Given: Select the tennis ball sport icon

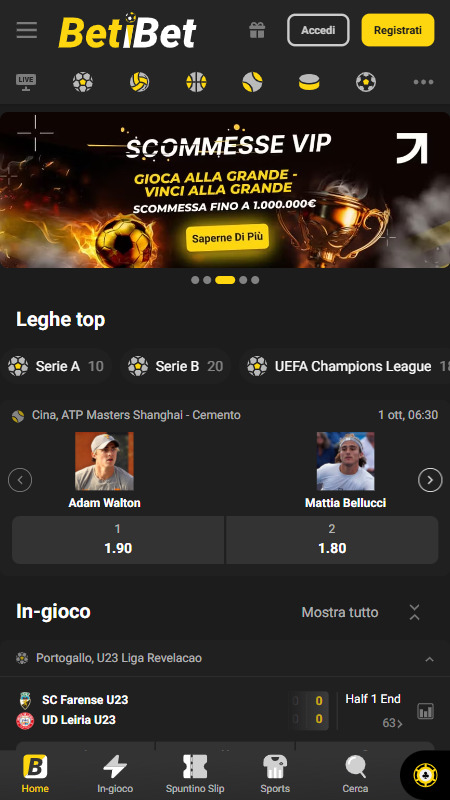Looking at the screenshot, I should pyautogui.click(x=252, y=82).
